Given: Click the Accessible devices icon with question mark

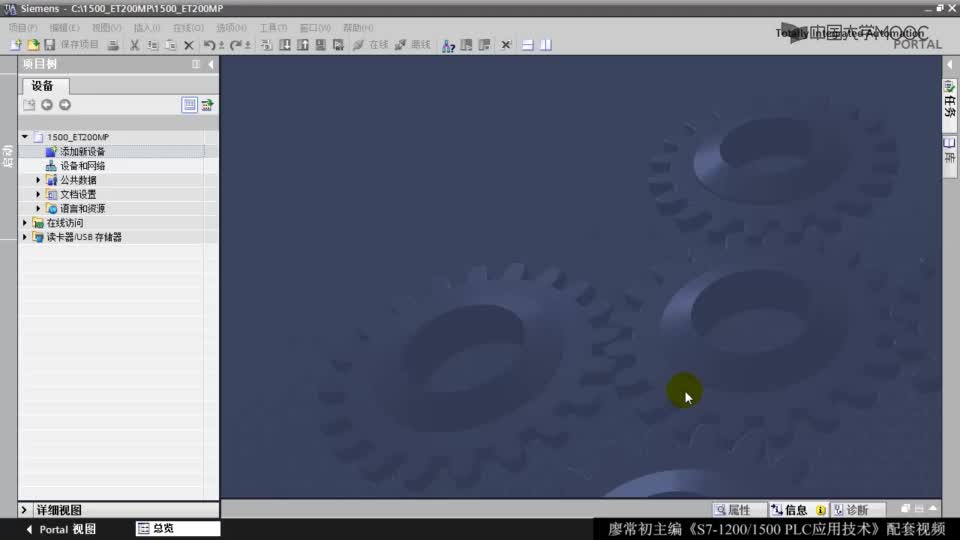Looking at the screenshot, I should coord(448,45).
